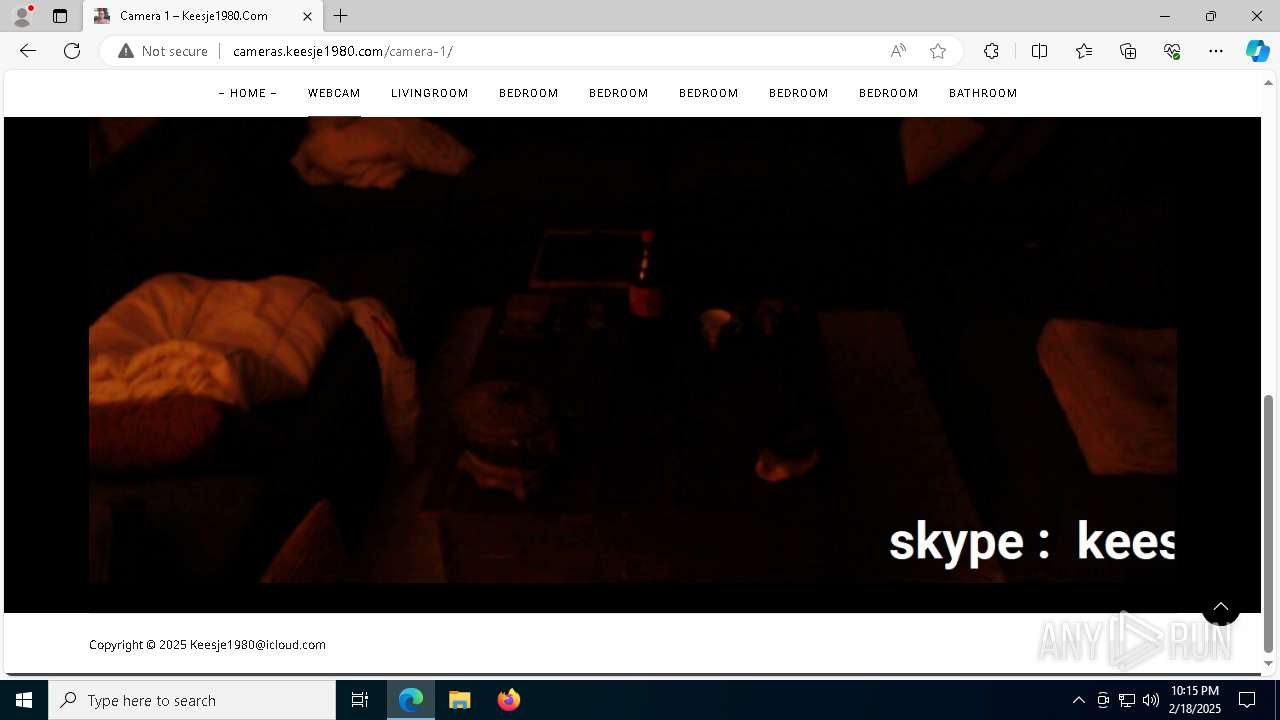Screen dimensions: 1280x720
Task: Open a new browser tab
Action: tap(341, 16)
